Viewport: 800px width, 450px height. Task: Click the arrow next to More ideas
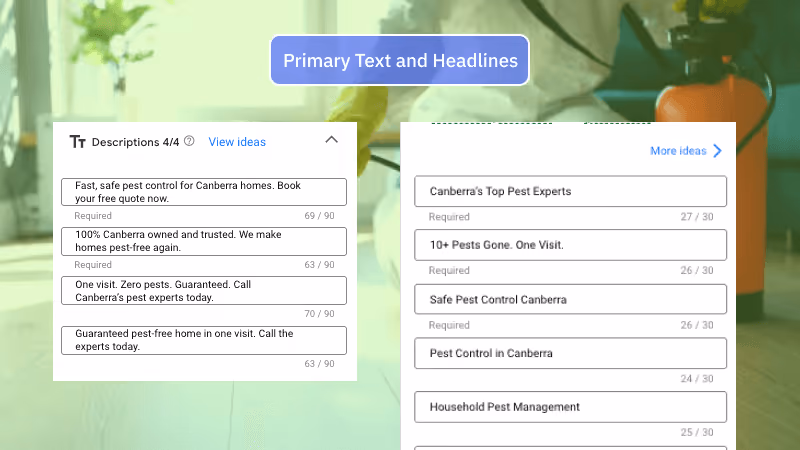click(717, 151)
